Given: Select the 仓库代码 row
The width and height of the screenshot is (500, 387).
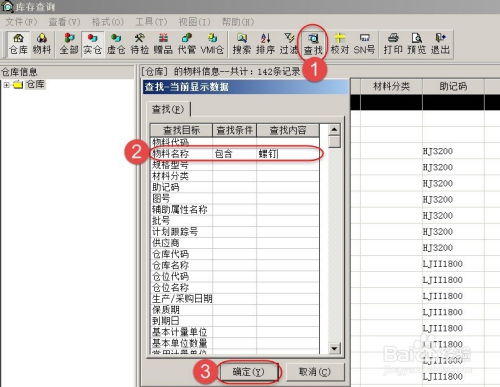Looking at the screenshot, I should (x=235, y=254).
